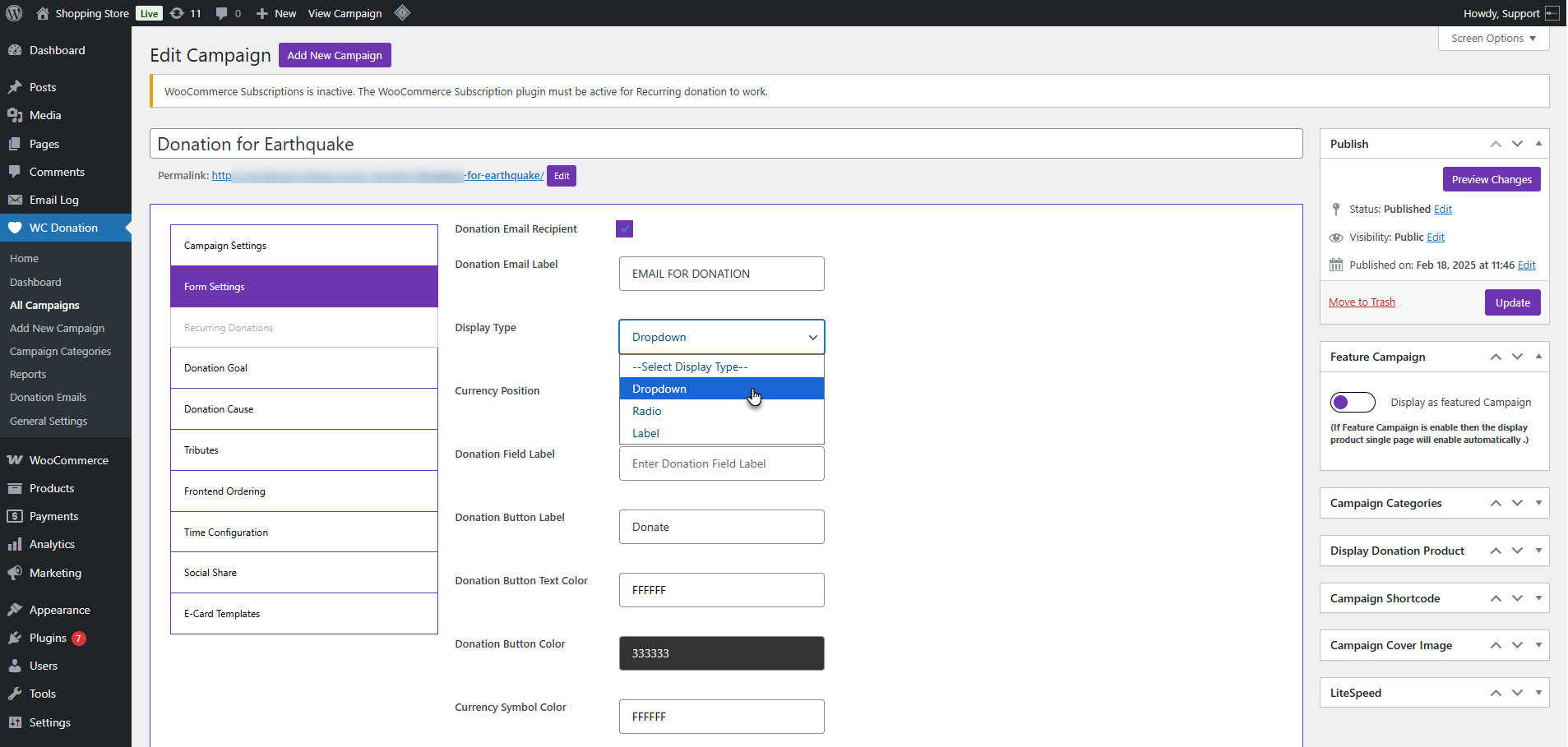1568x747 pixels.
Task: Toggle Display as featured Campaign switch
Action: tap(1352, 402)
